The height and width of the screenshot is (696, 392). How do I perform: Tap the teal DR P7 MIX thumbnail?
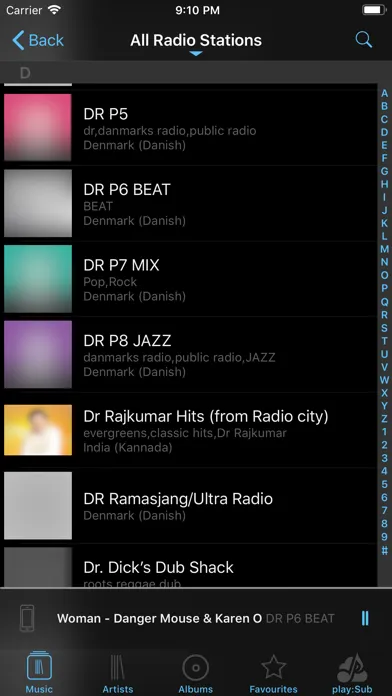pos(38,279)
